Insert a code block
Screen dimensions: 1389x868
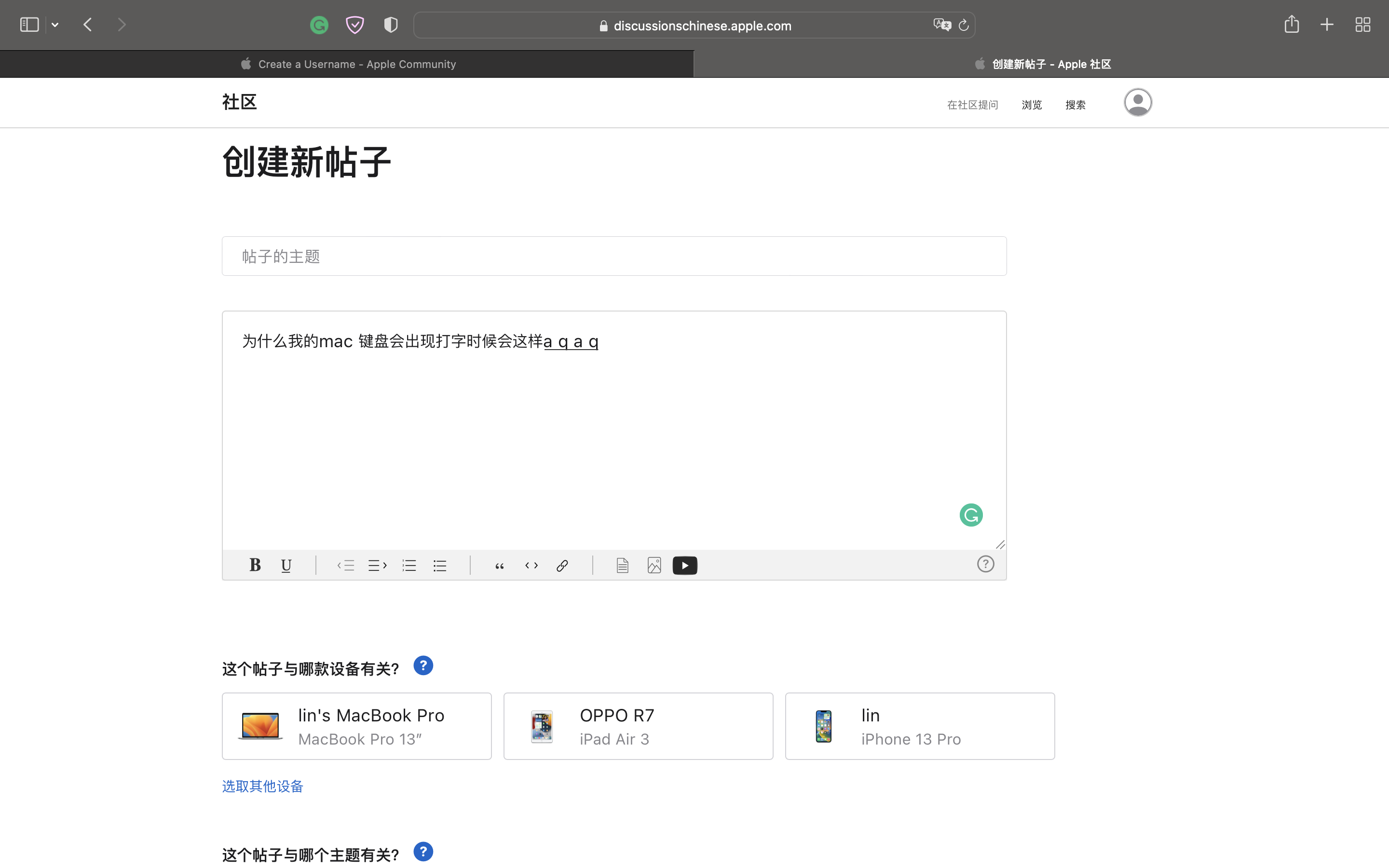point(531,566)
